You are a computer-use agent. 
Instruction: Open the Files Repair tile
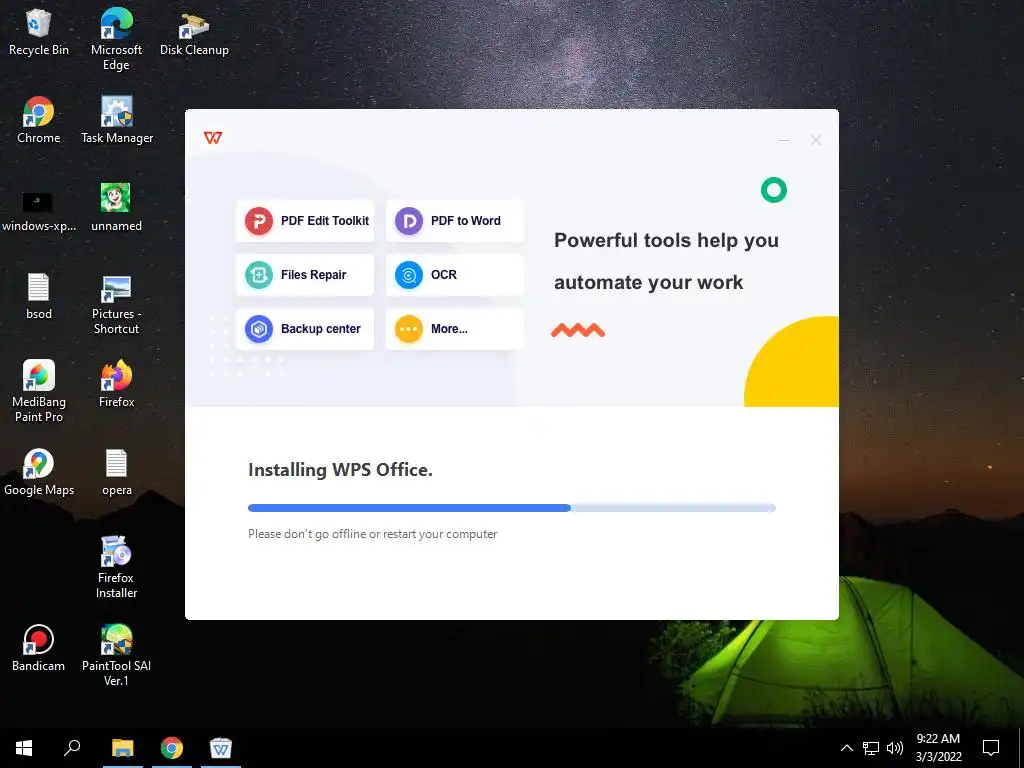pos(305,275)
